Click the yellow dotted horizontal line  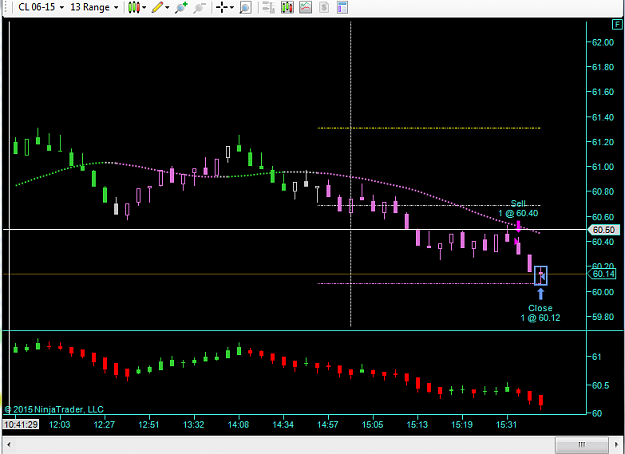click(428, 128)
